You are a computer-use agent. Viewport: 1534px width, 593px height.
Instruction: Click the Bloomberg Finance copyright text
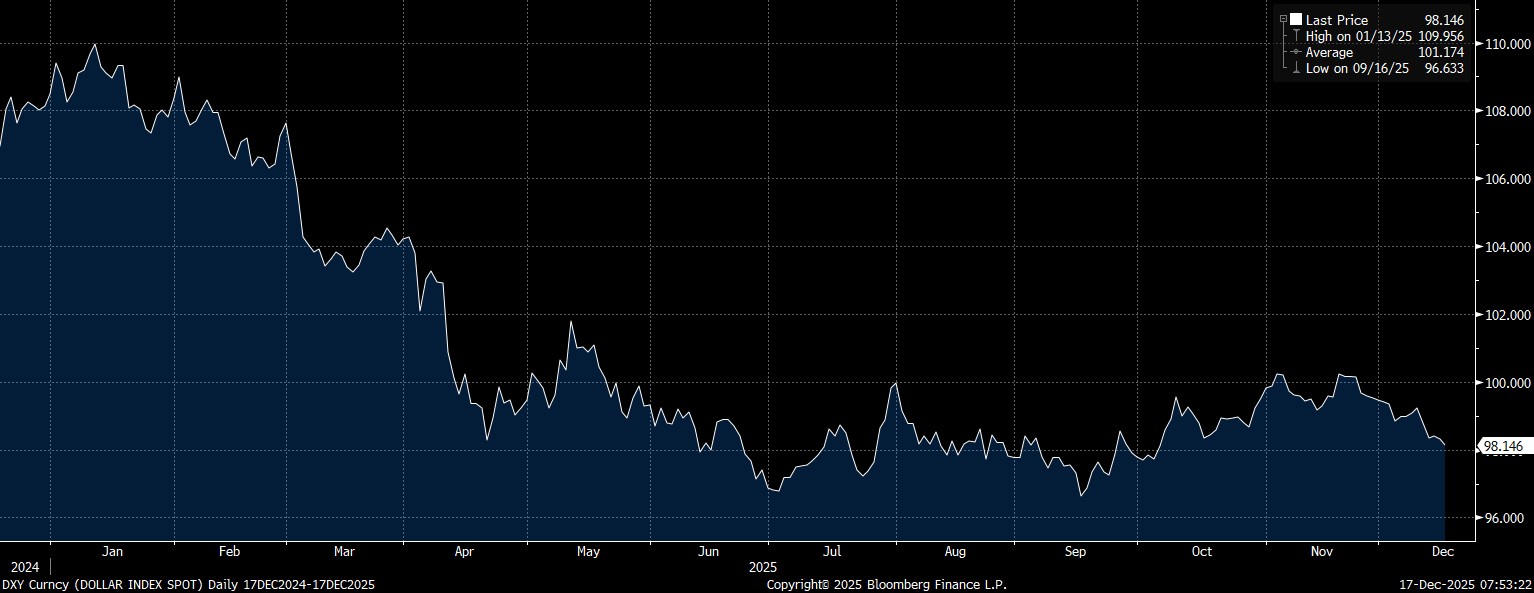pyautogui.click(x=886, y=584)
